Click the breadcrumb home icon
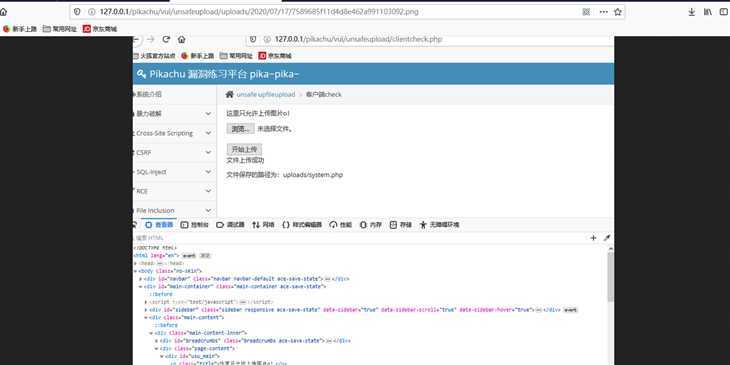The image size is (730, 365). [229, 94]
